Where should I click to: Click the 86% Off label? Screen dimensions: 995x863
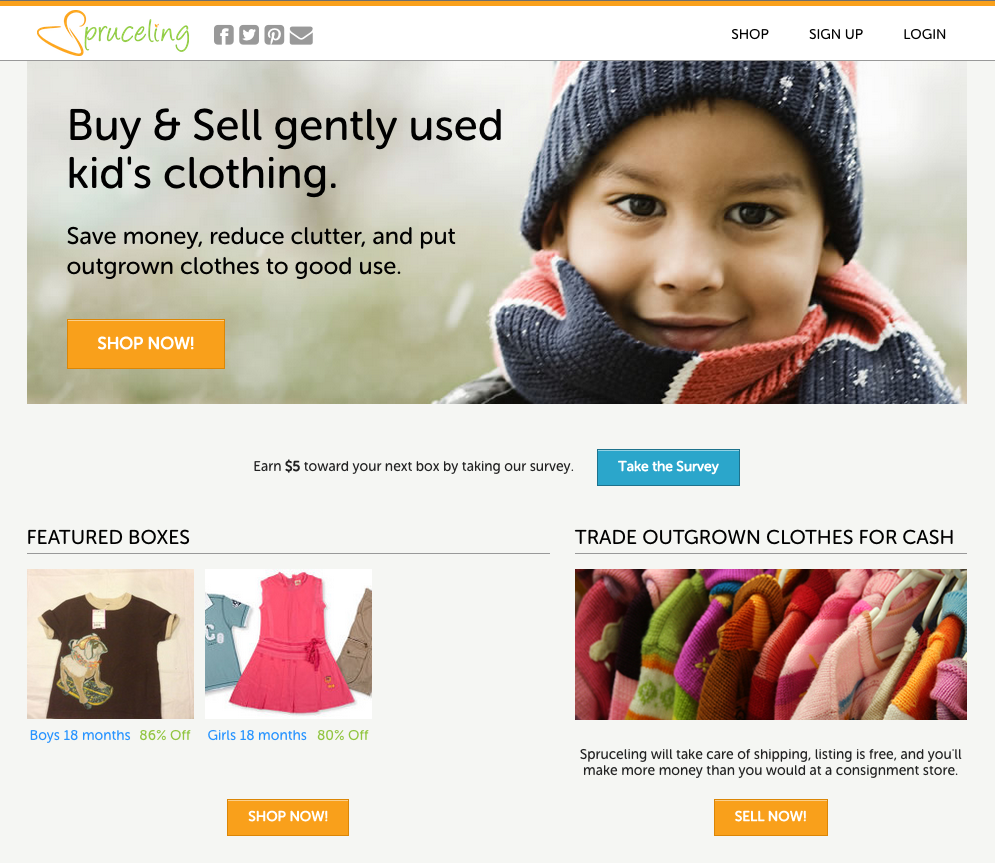pyautogui.click(x=165, y=735)
